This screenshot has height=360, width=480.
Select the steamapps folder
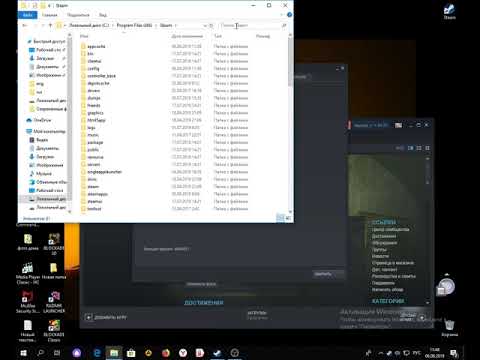tap(97, 194)
